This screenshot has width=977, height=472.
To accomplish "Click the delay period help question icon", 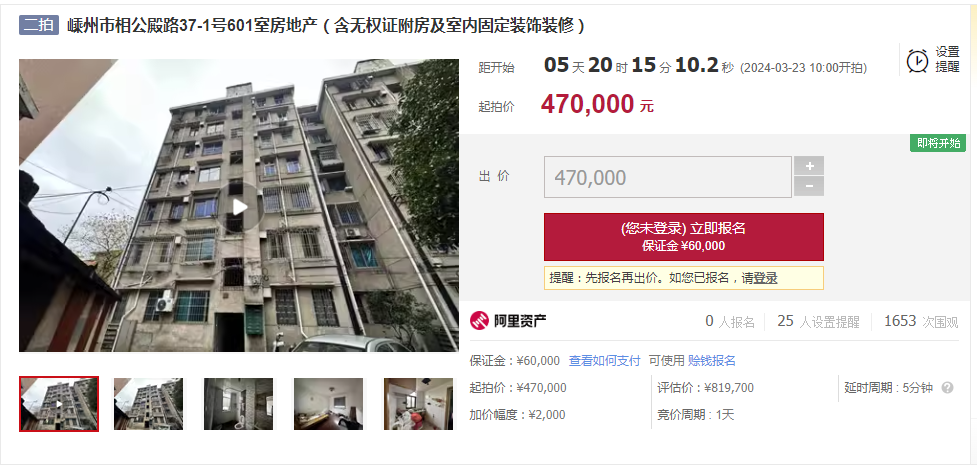I will pos(947,388).
